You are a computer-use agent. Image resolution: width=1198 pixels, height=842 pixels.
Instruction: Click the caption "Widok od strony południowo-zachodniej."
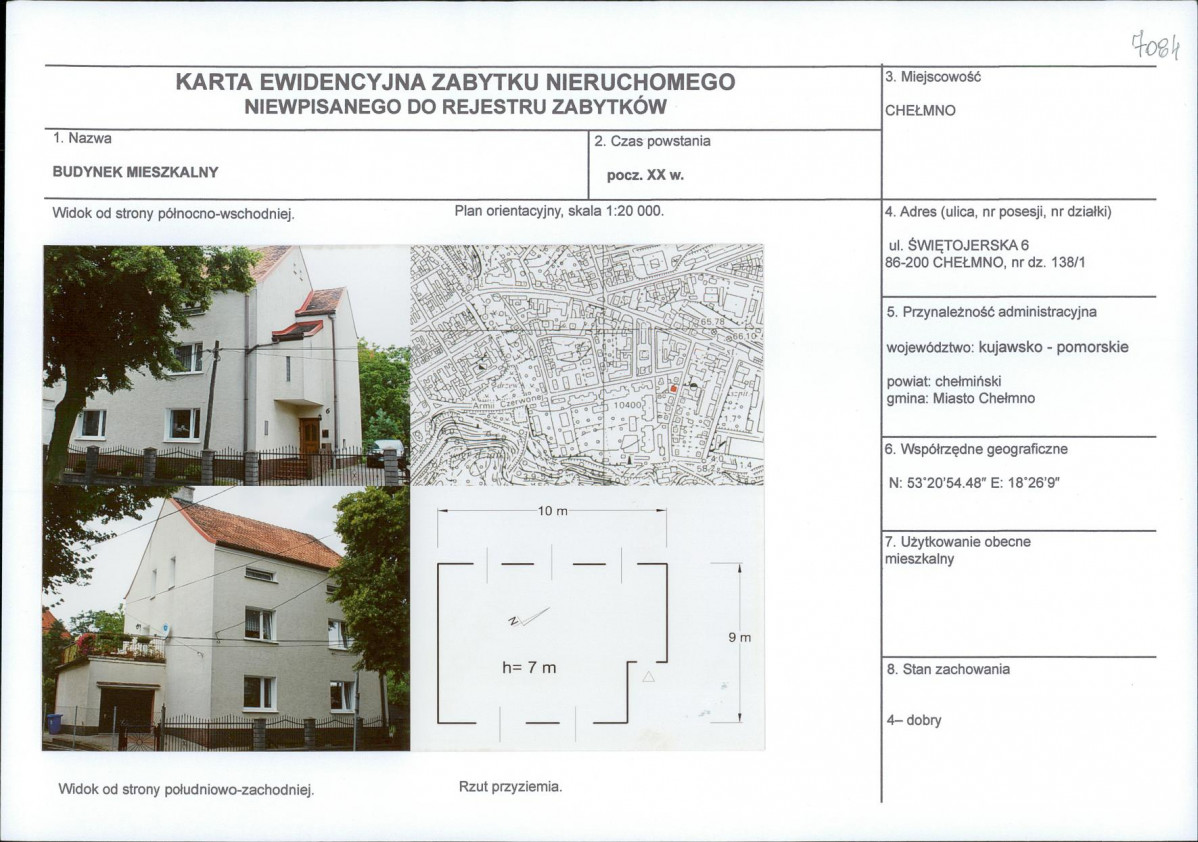click(x=186, y=789)
